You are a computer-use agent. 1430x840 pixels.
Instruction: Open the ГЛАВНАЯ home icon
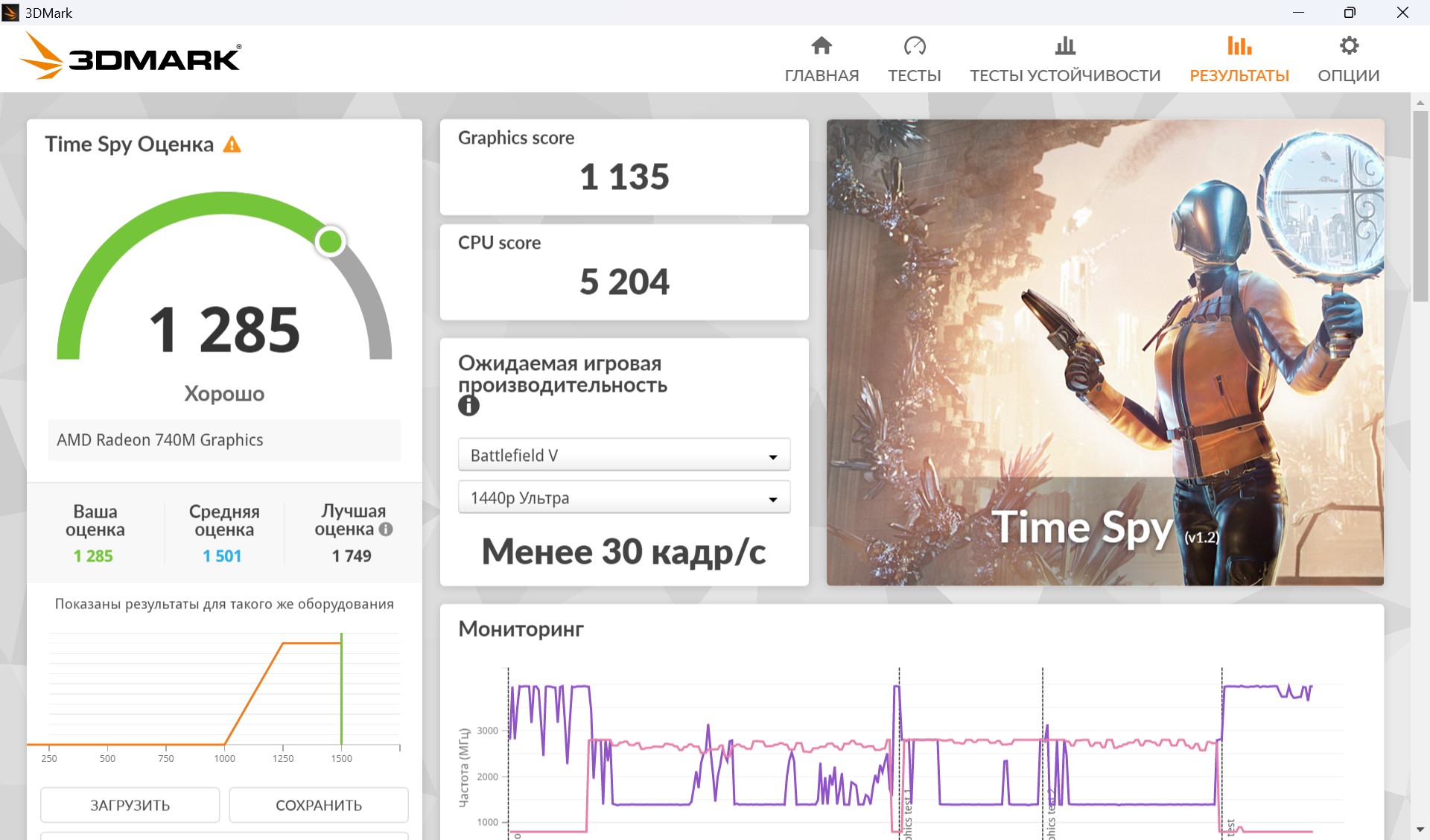[822, 45]
